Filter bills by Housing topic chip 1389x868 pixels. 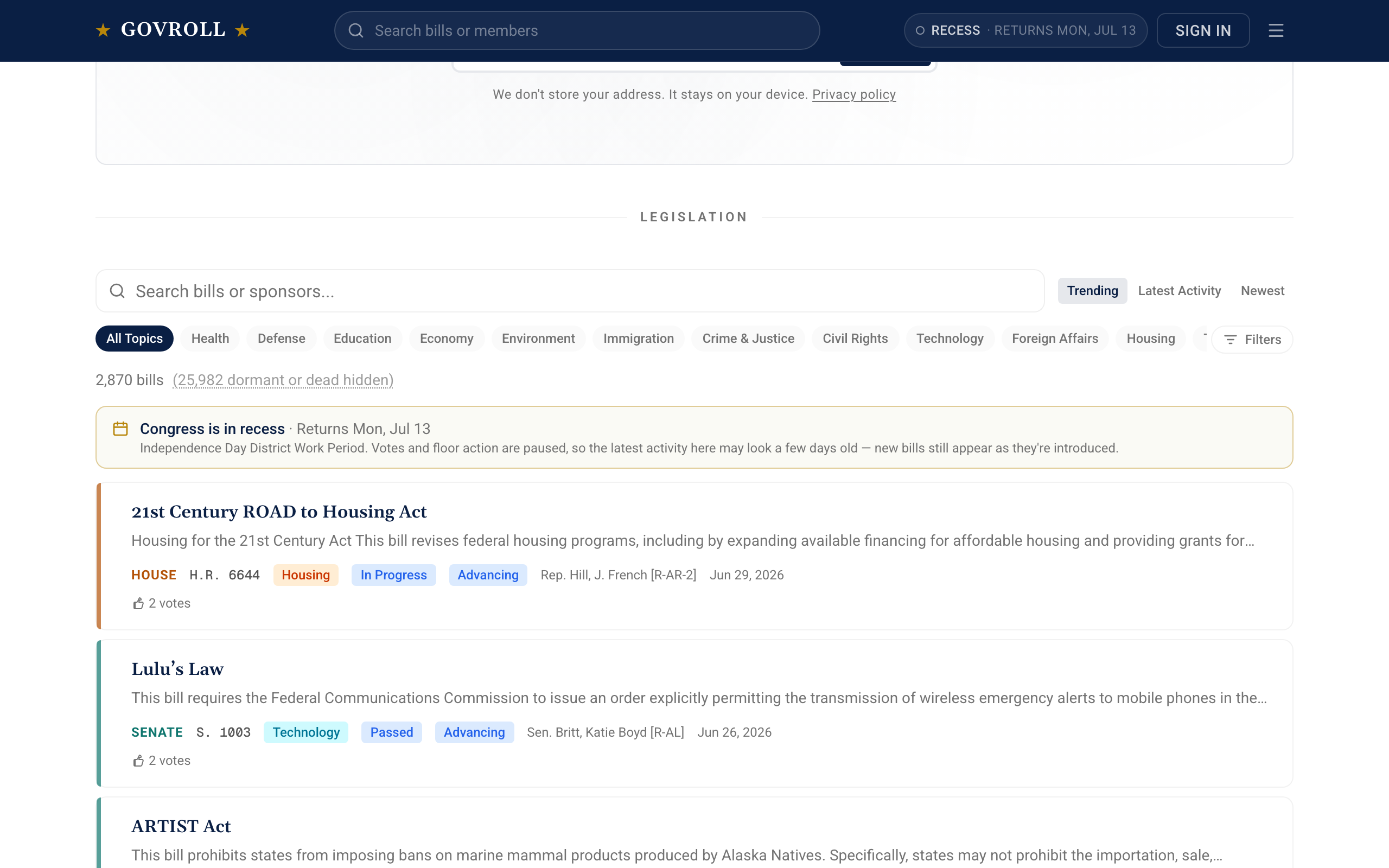(1150, 339)
